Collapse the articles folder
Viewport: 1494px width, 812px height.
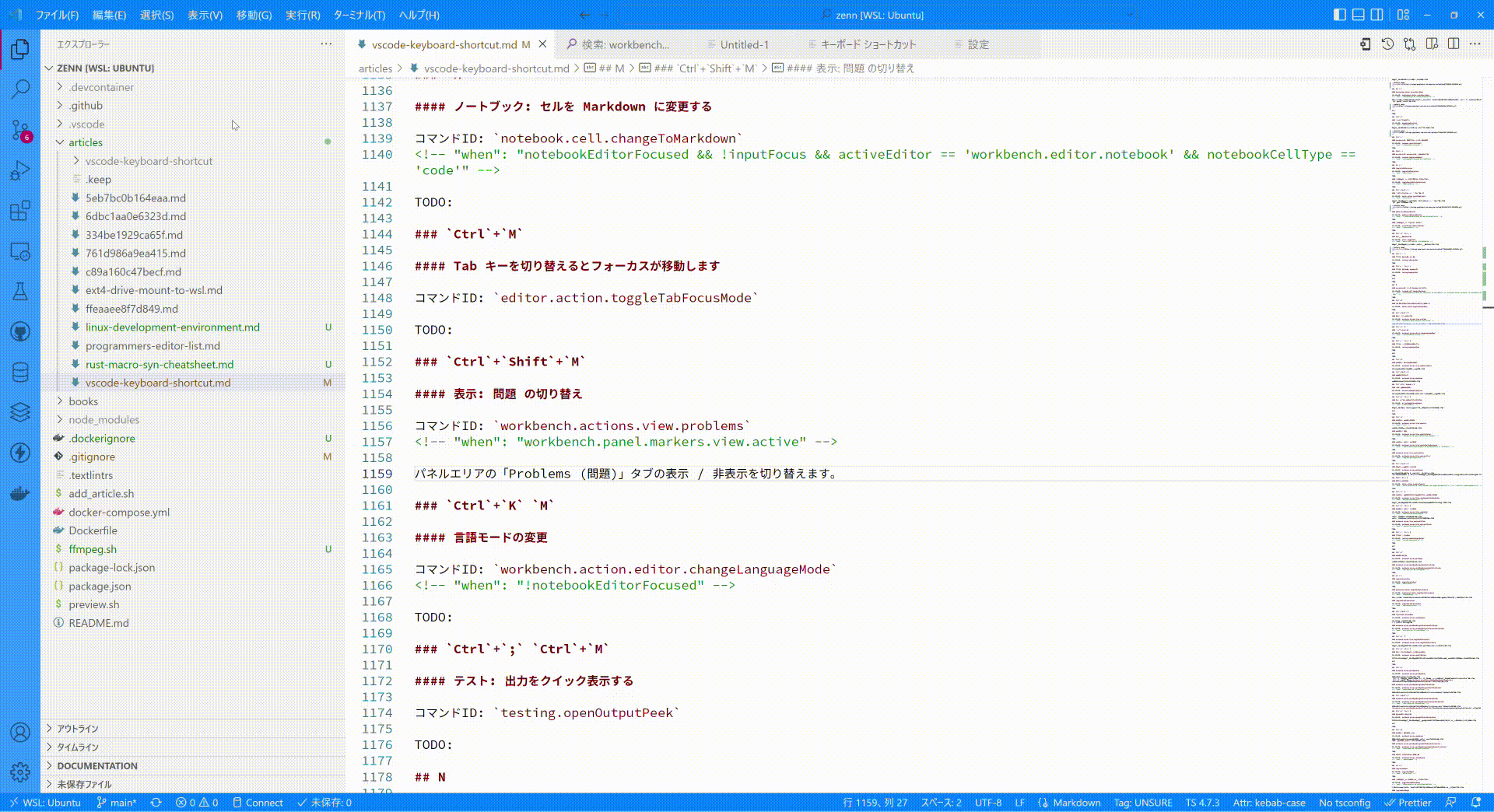click(x=192, y=142)
